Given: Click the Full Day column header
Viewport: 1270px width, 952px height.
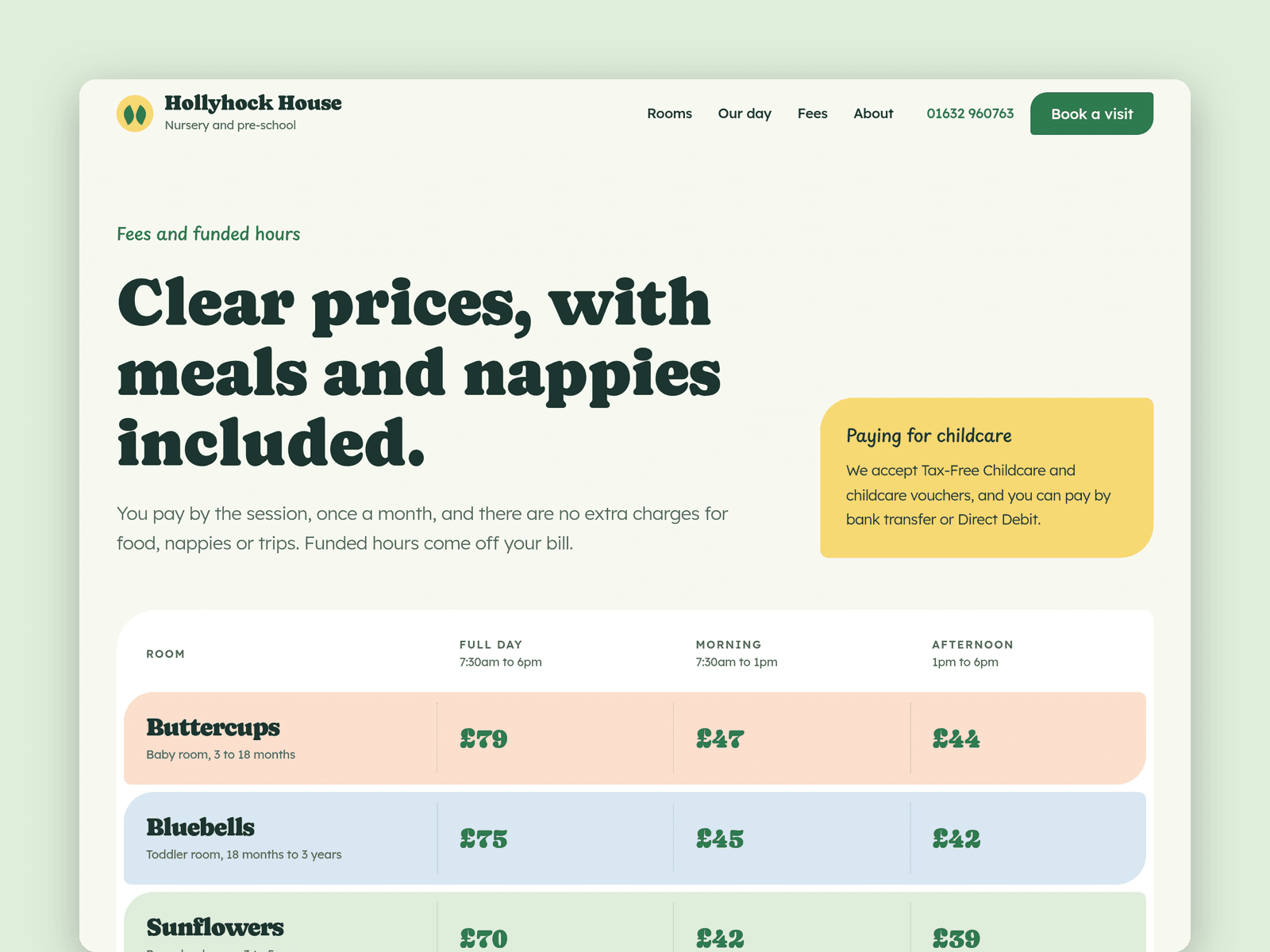Looking at the screenshot, I should [501, 653].
